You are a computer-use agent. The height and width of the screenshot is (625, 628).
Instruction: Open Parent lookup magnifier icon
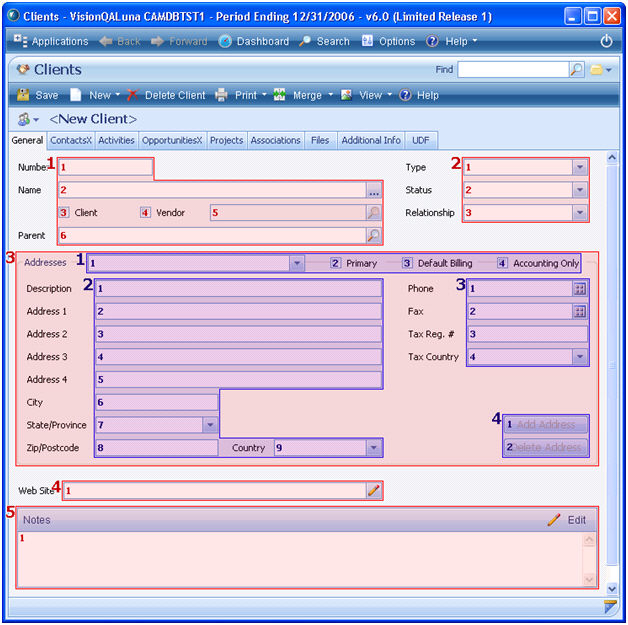coord(373,236)
